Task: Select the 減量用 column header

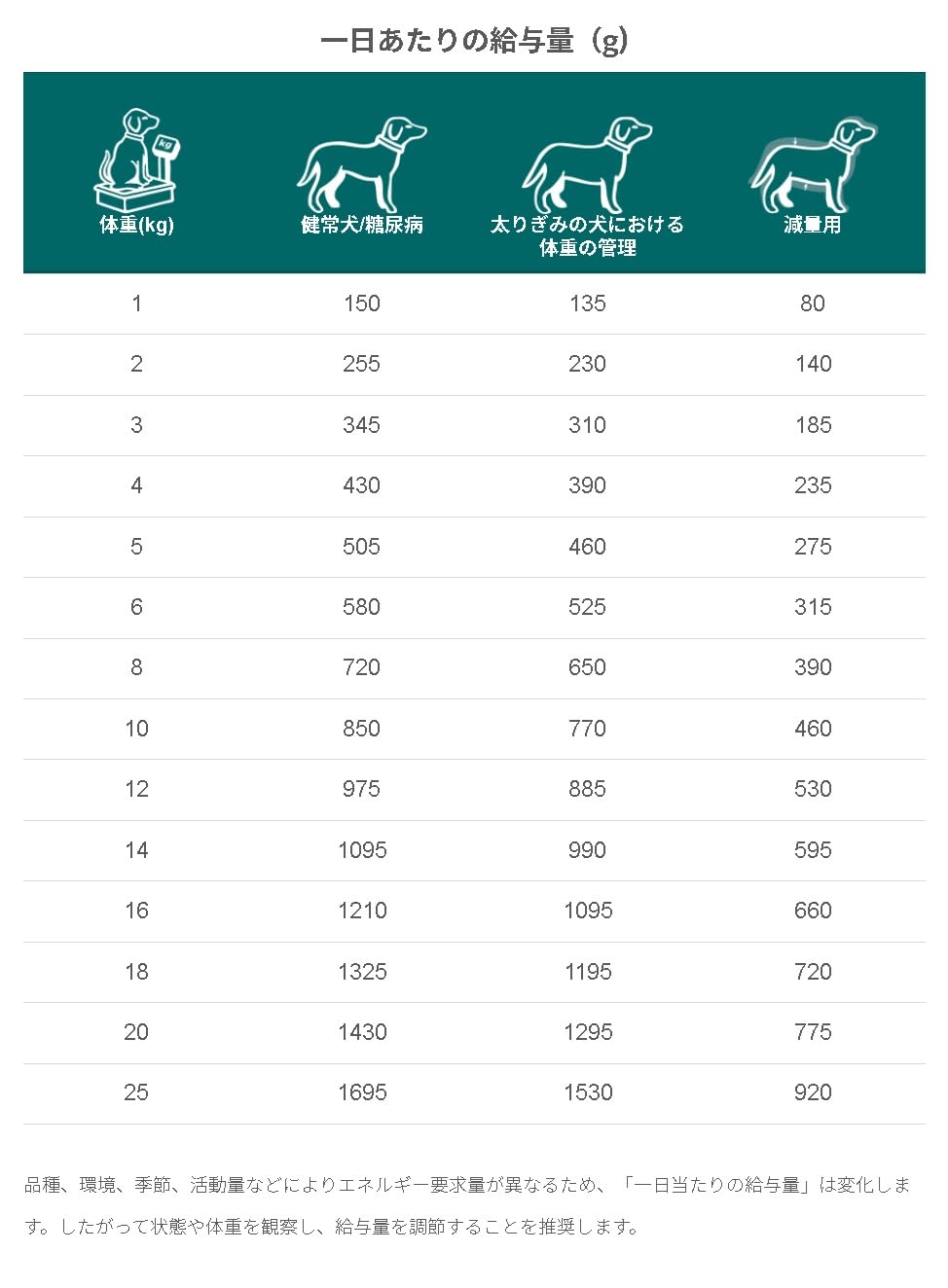Action: click(x=813, y=225)
